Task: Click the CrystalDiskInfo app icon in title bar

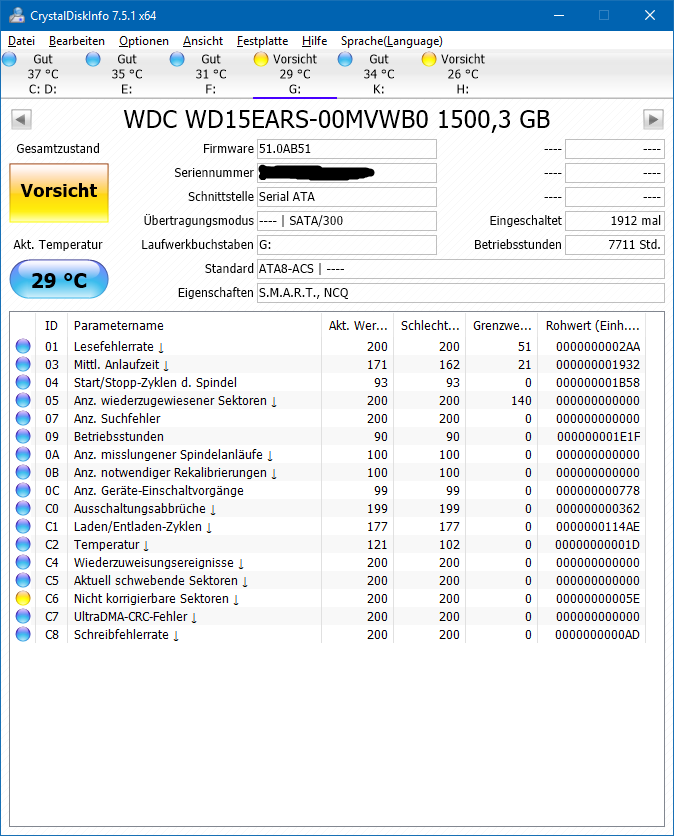Action: [17, 15]
